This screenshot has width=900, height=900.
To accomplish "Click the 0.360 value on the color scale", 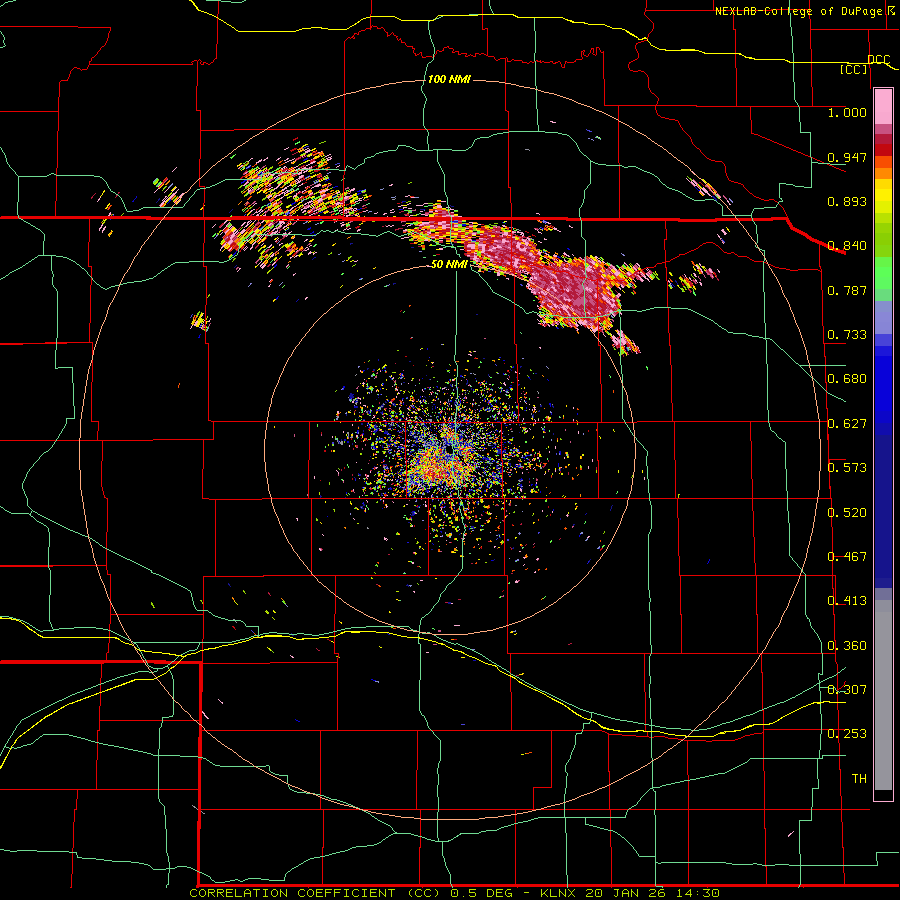I will tap(847, 646).
